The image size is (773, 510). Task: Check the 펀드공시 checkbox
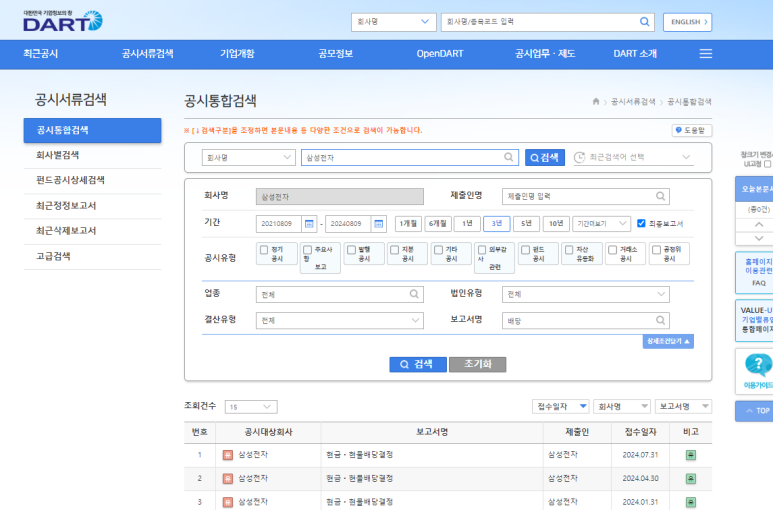coord(526,250)
